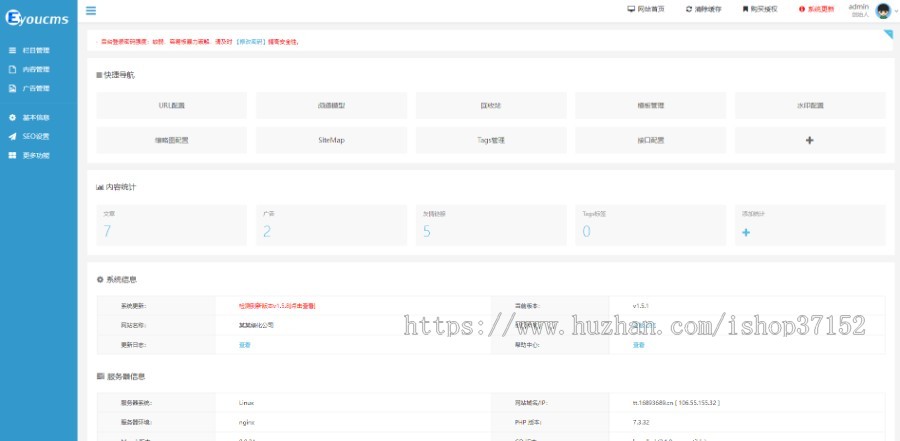The image size is (900, 441).
Task: Click 查看 link beside 更新日志
Action: click(x=245, y=345)
